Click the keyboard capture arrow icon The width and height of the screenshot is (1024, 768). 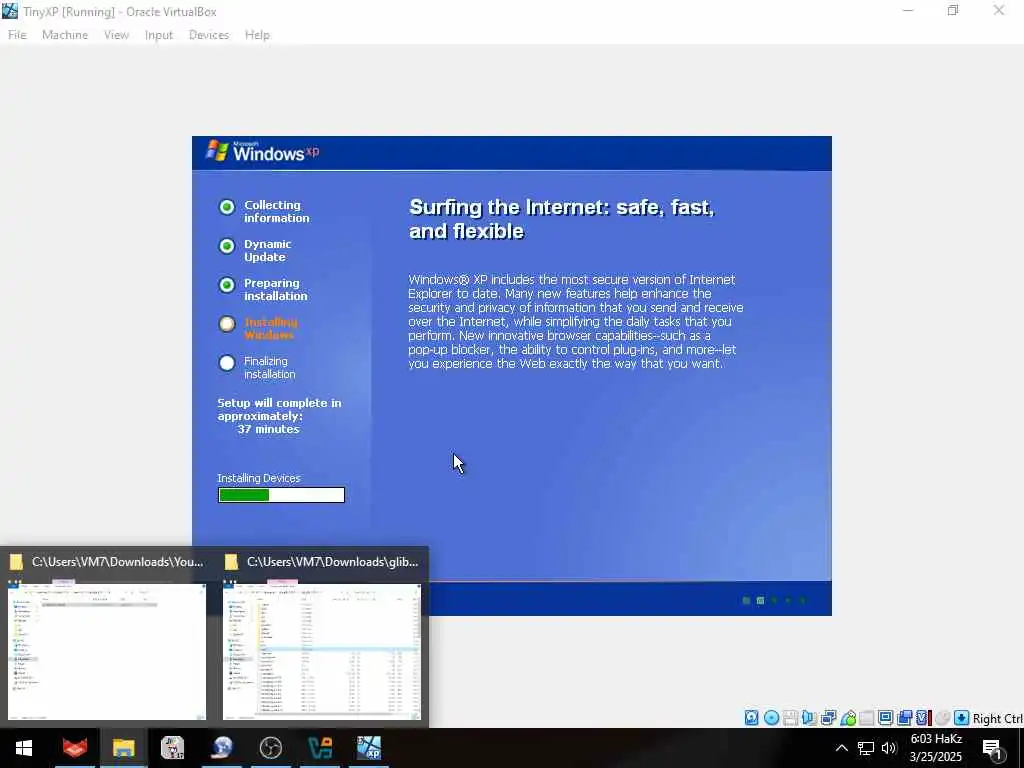point(961,718)
